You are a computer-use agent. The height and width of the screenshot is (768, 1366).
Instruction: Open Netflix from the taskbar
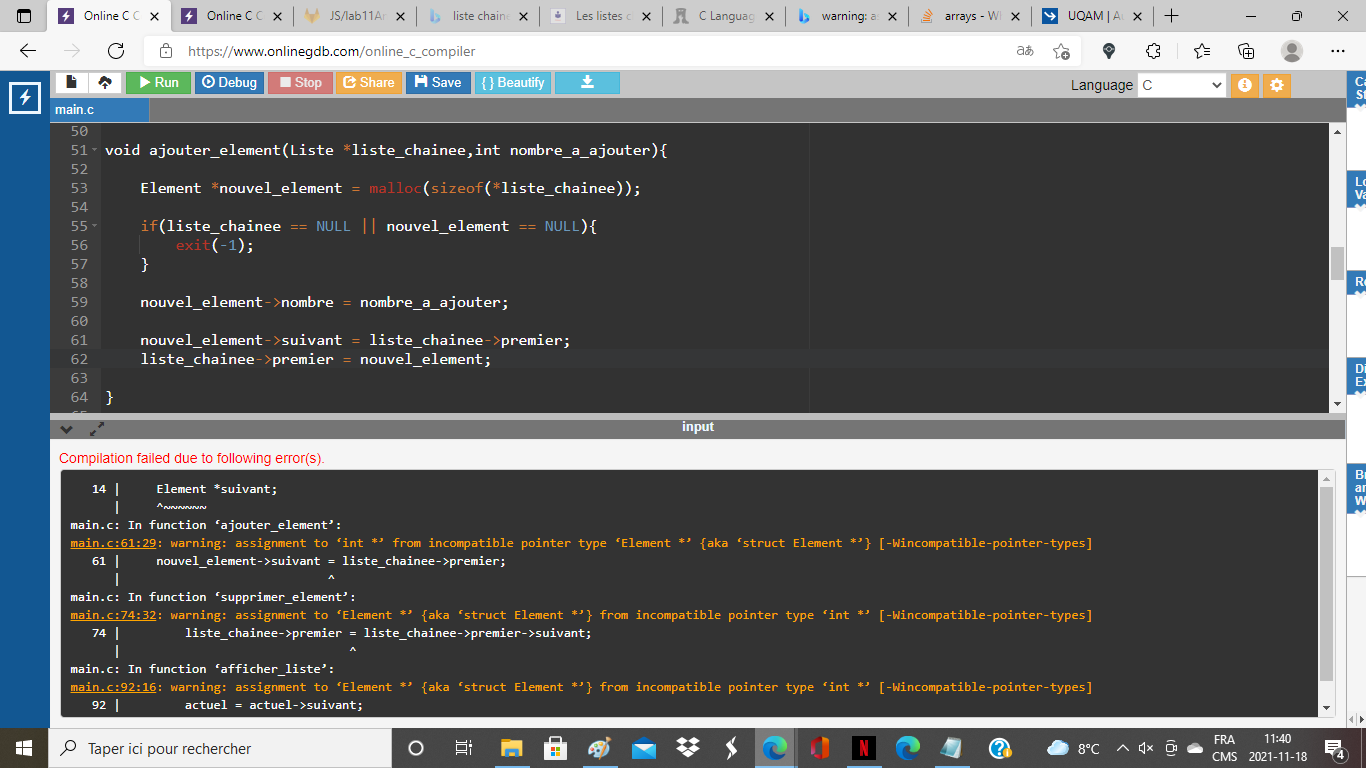pos(864,748)
